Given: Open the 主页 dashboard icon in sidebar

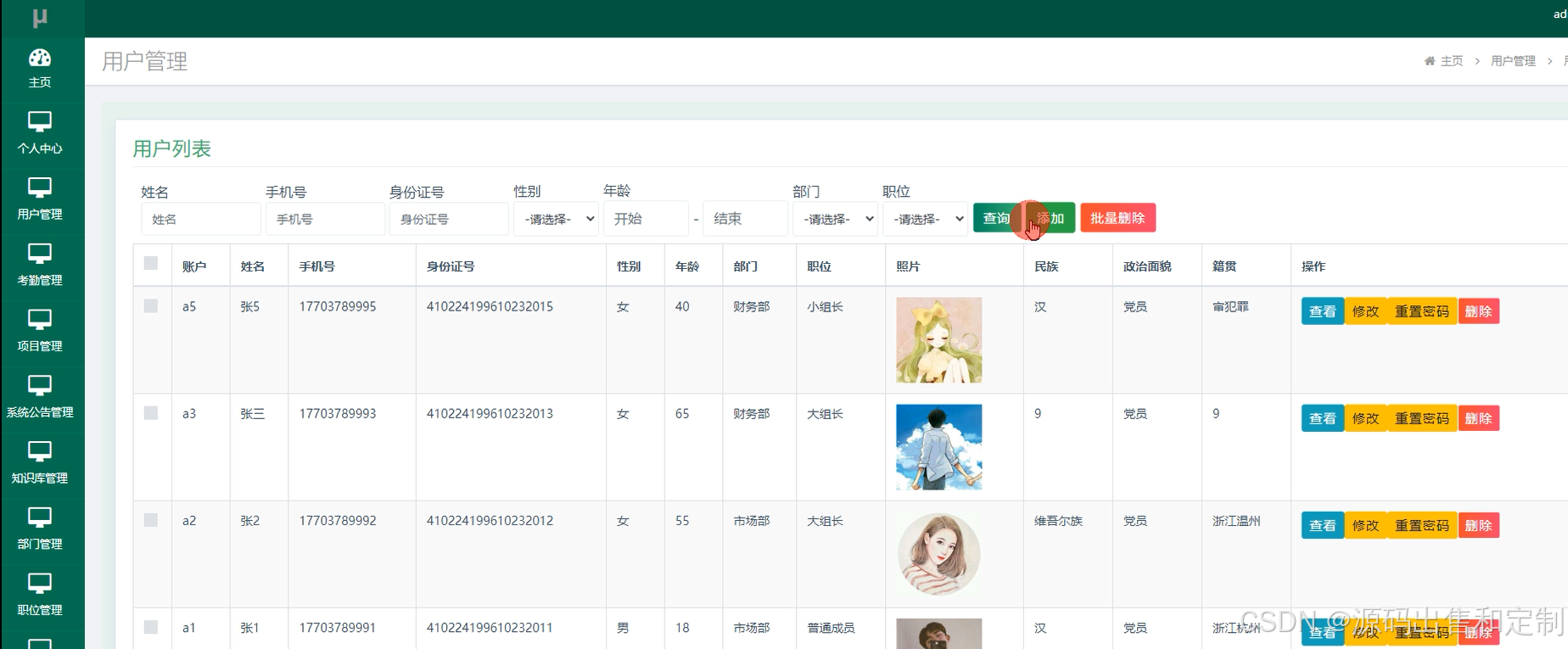Looking at the screenshot, I should coord(40,58).
